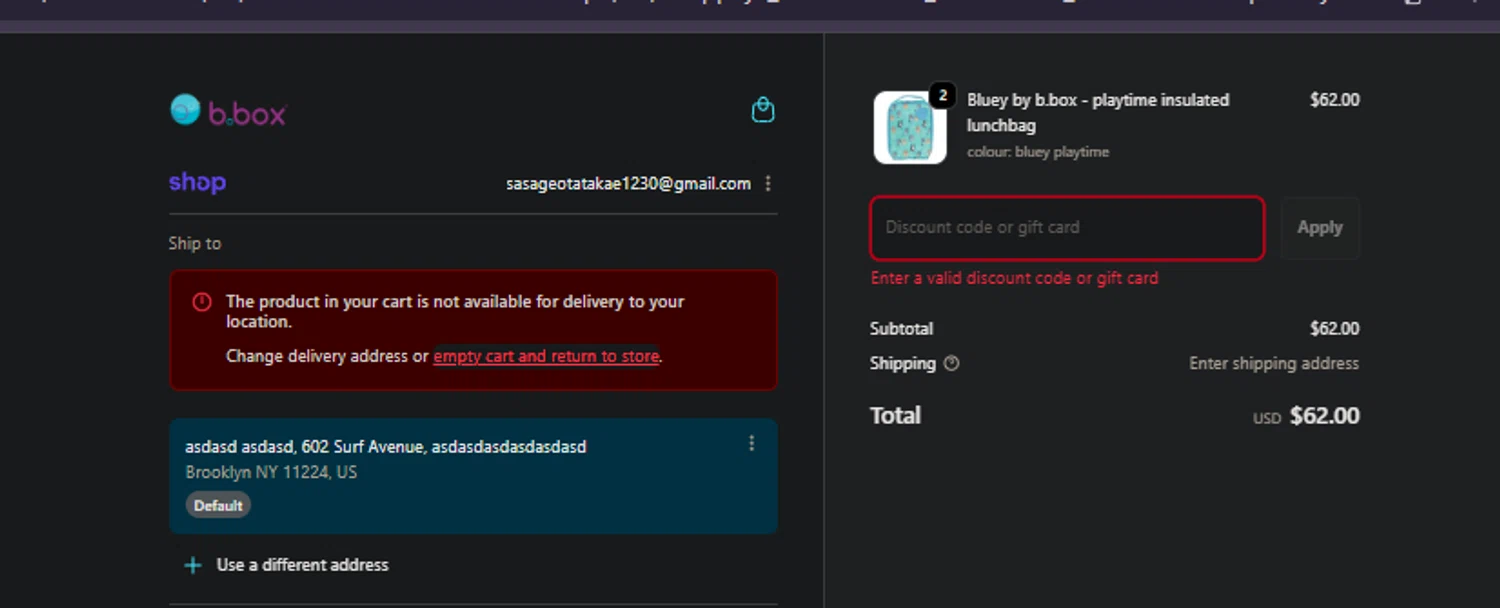Open the shopping bag cart icon
The image size is (1500, 608).
763,110
